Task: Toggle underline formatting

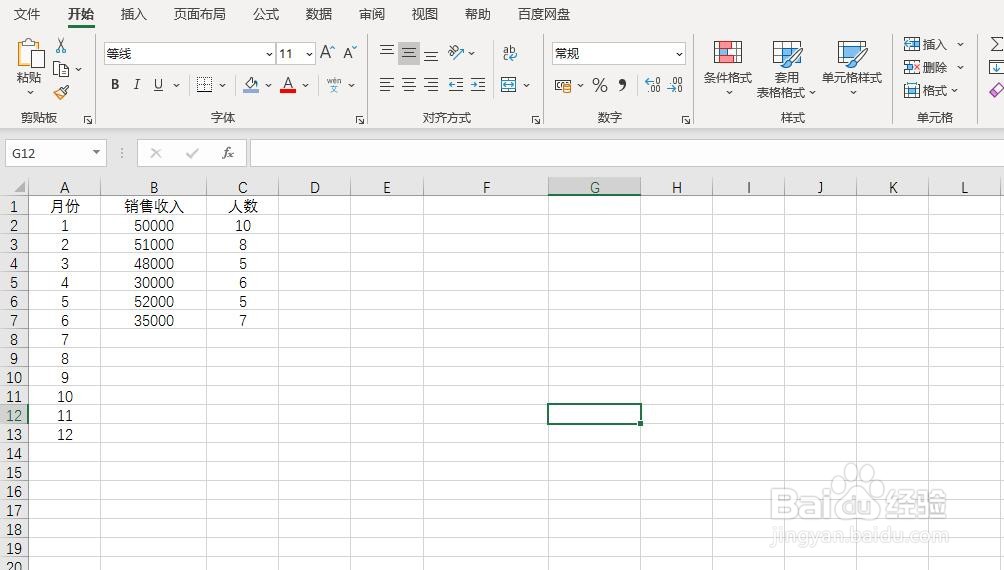Action: (x=158, y=85)
